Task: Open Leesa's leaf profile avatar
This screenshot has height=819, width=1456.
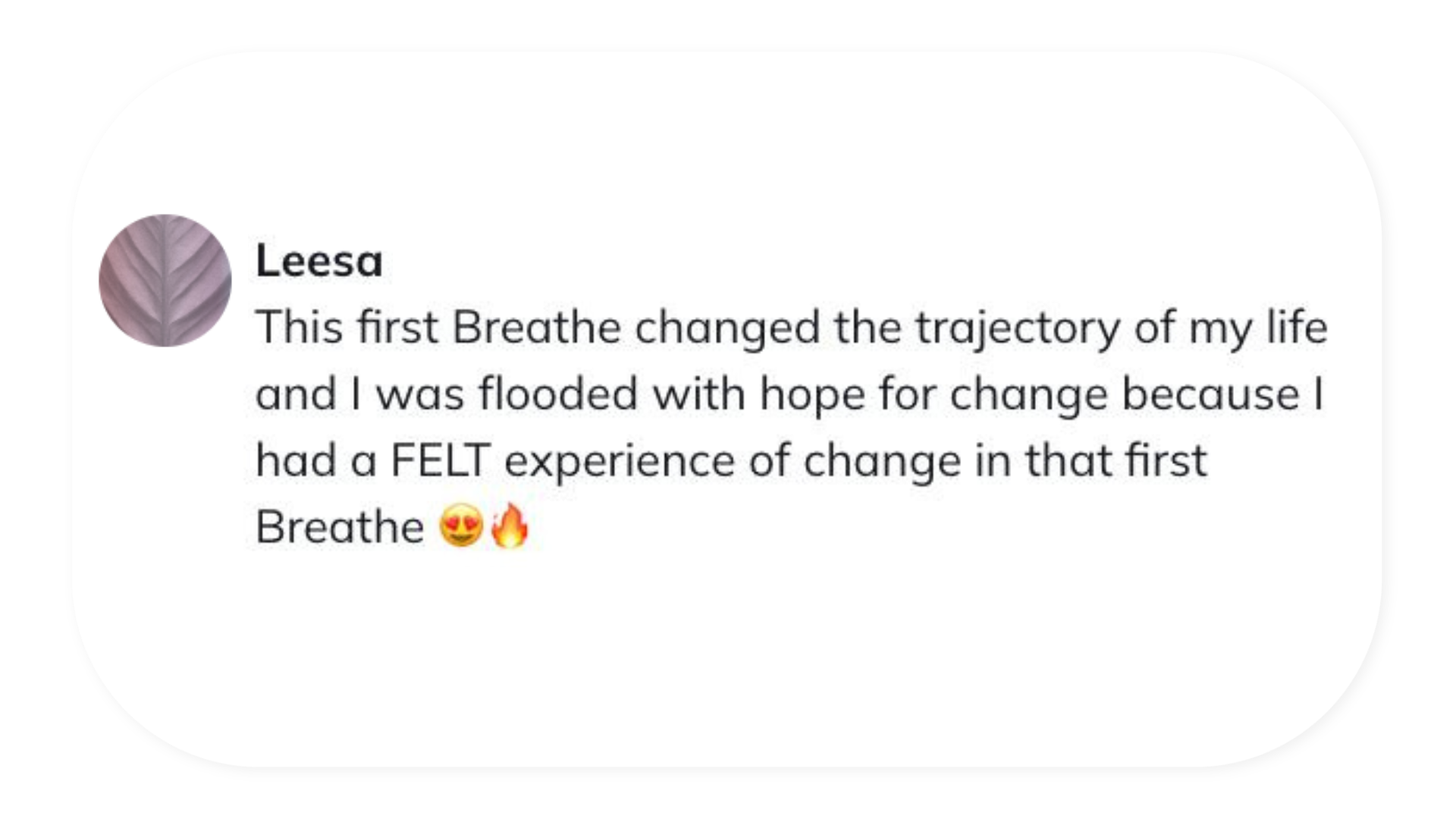Action: coord(165,281)
